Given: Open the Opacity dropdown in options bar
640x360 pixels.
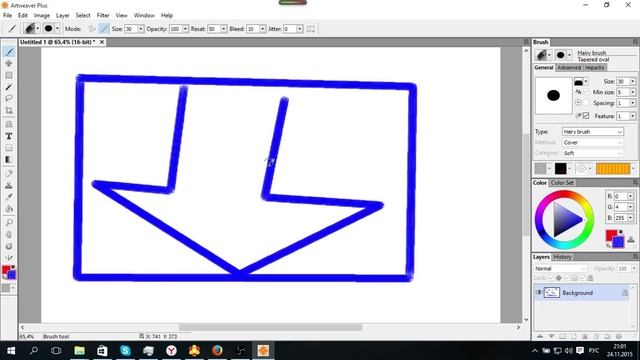Looking at the screenshot, I should pos(185,29).
